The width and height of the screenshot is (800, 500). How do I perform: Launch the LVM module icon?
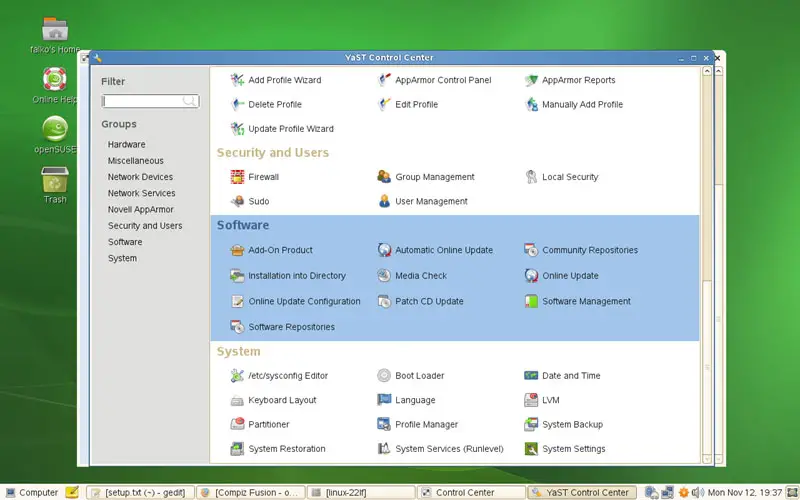531,400
